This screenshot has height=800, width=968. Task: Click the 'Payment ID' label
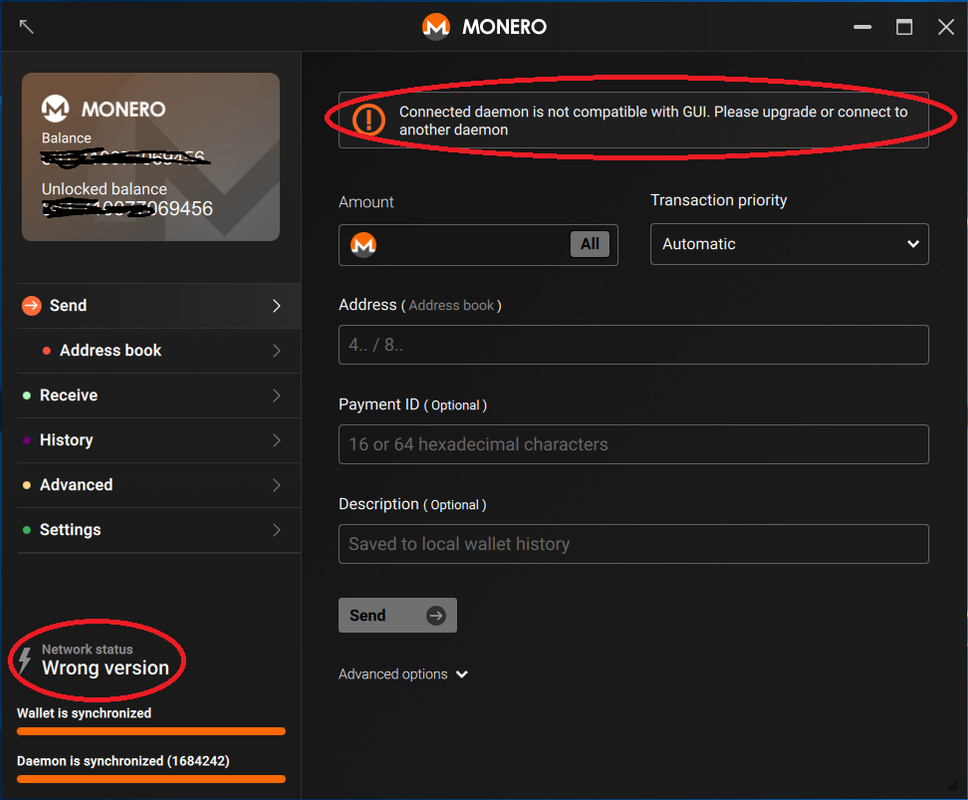tap(378, 404)
